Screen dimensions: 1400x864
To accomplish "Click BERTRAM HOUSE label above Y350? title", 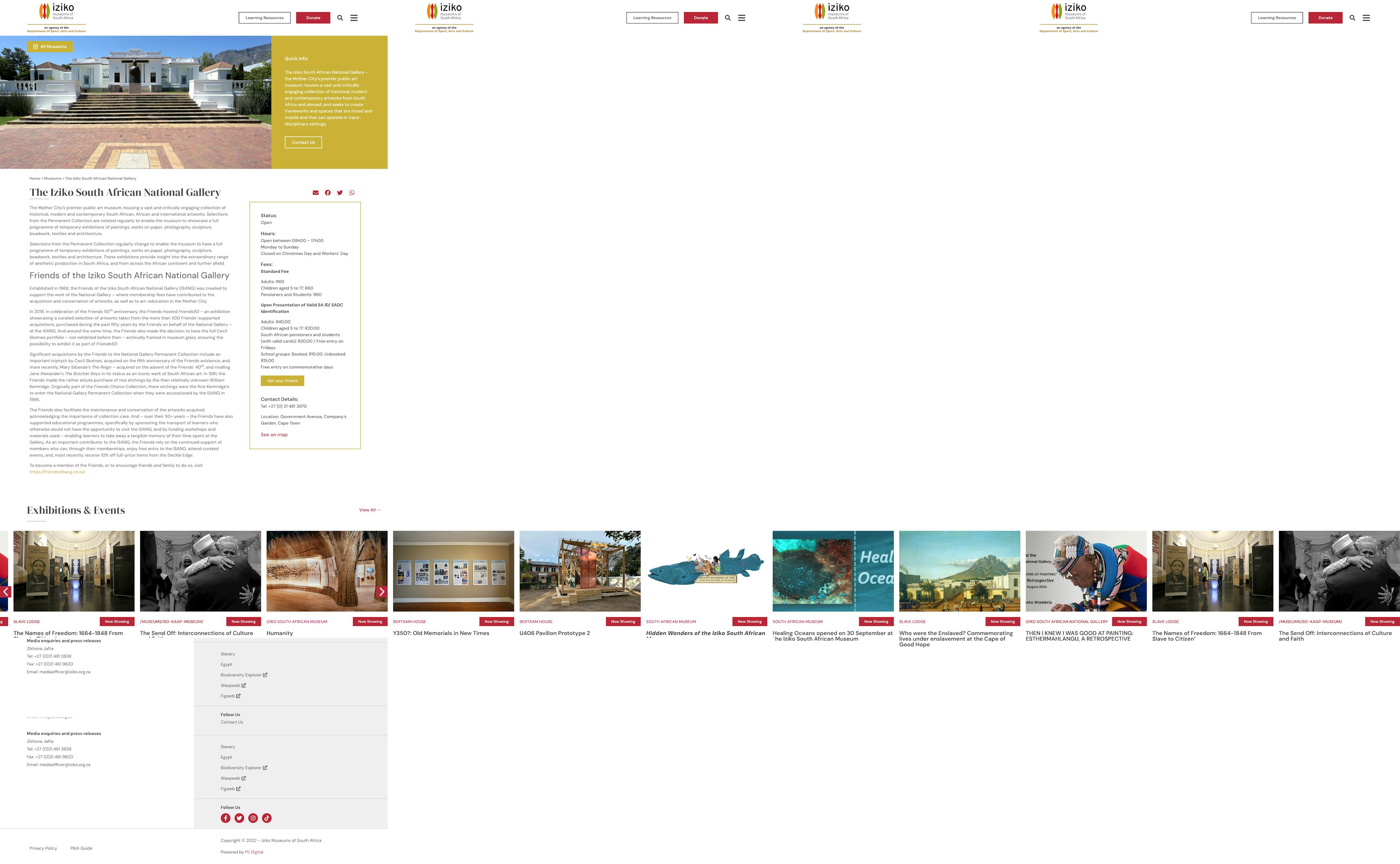I will click(x=409, y=622).
